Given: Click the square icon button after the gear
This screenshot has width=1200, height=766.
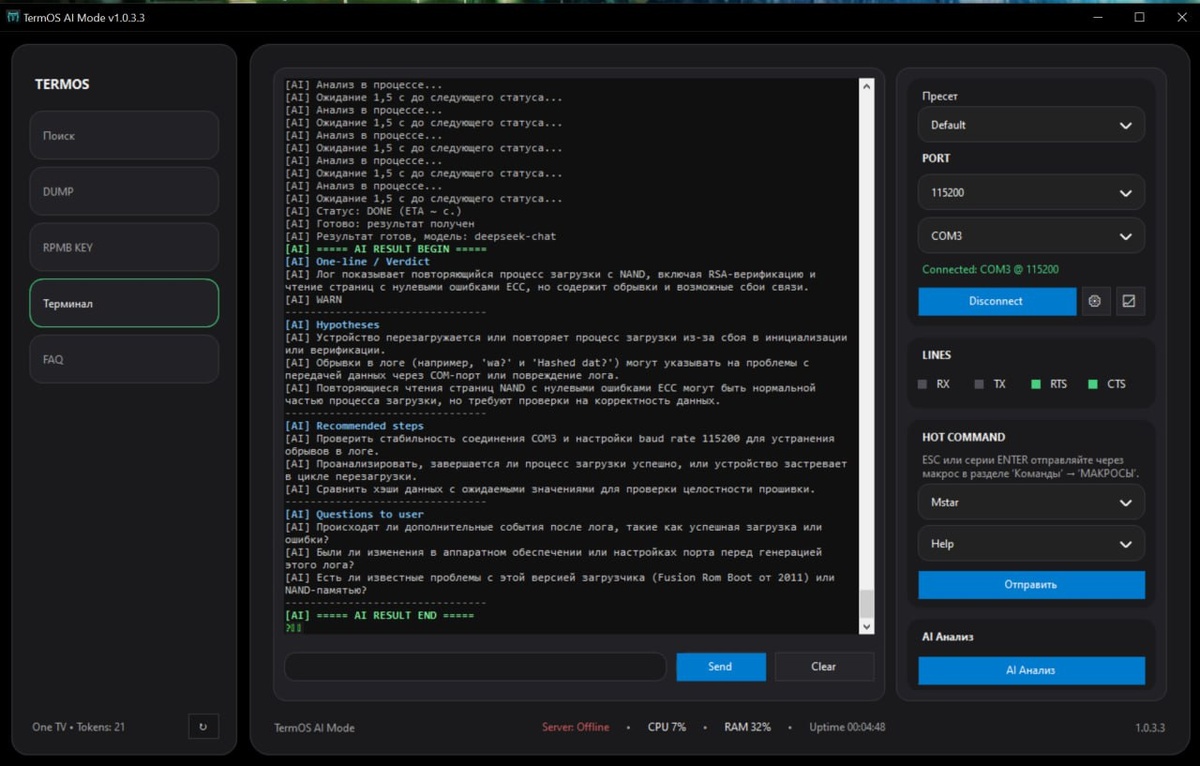Looking at the screenshot, I should pyautogui.click(x=1129, y=301).
